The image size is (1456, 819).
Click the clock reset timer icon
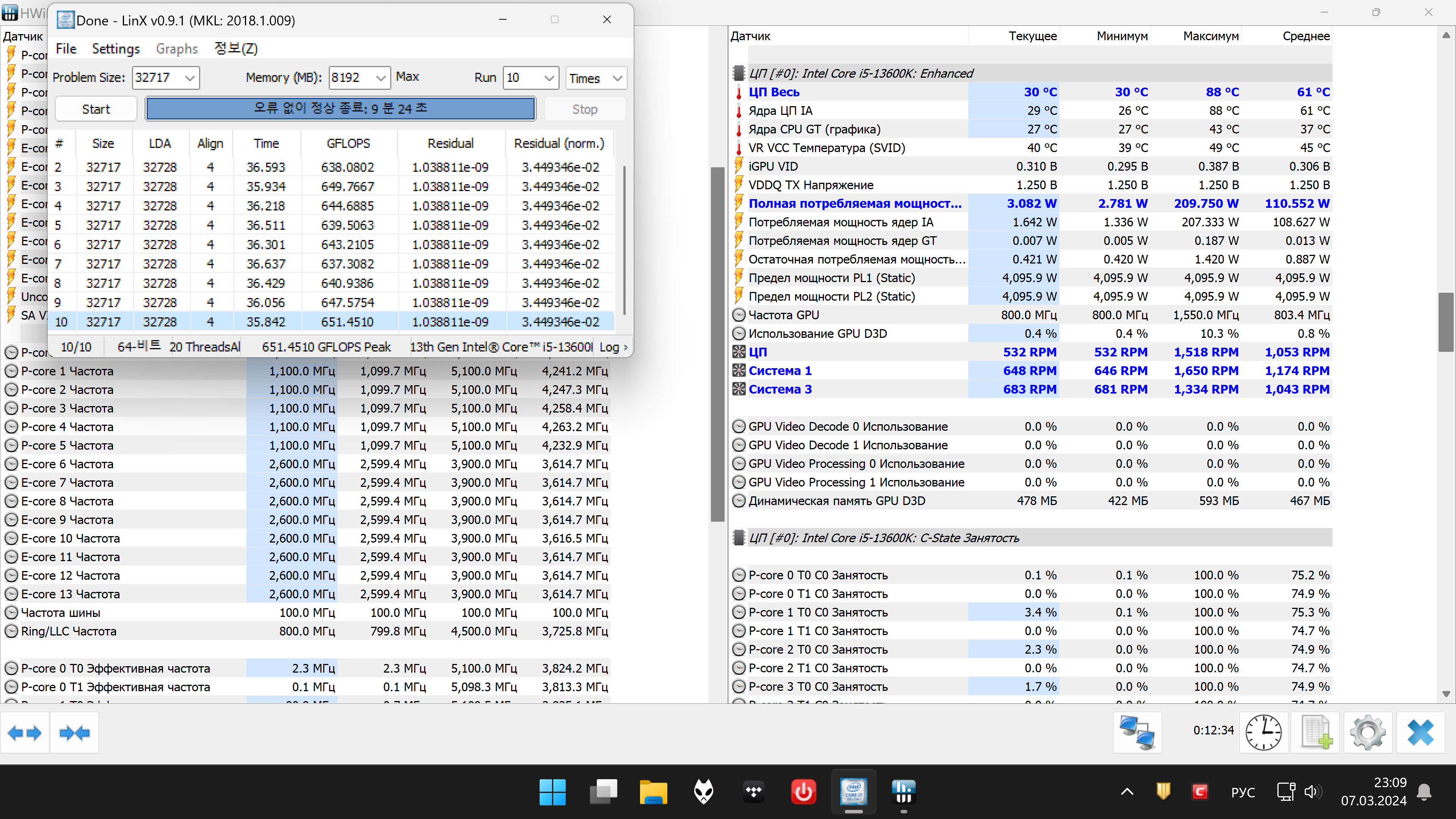[1263, 733]
